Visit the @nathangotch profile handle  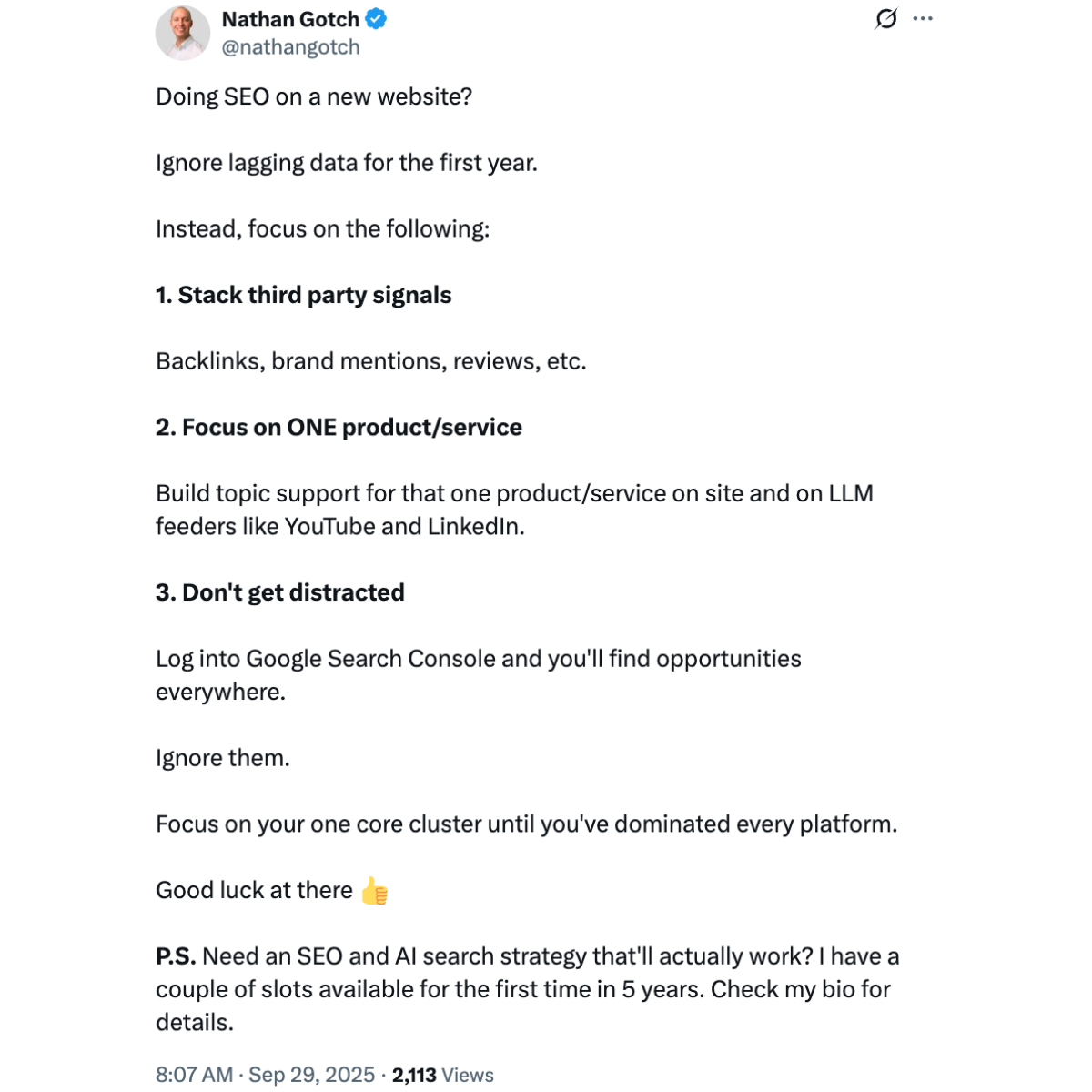pos(290,46)
